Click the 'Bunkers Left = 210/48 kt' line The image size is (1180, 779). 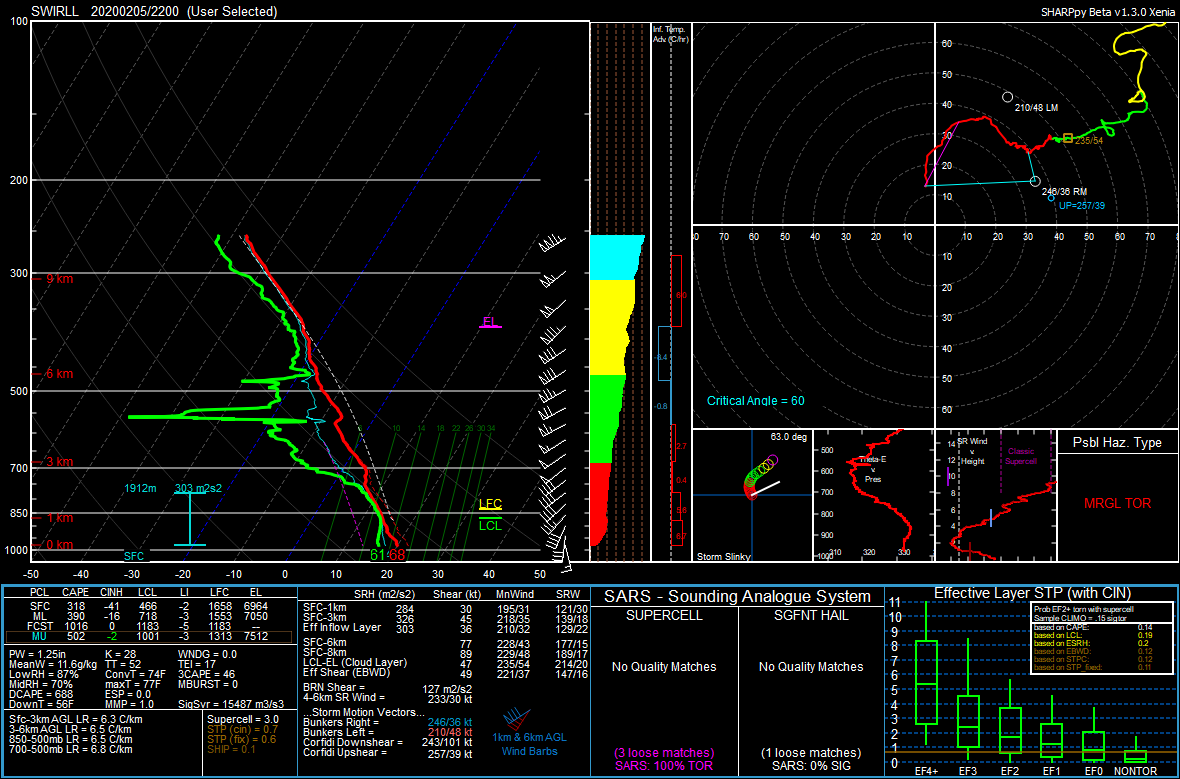388,732
